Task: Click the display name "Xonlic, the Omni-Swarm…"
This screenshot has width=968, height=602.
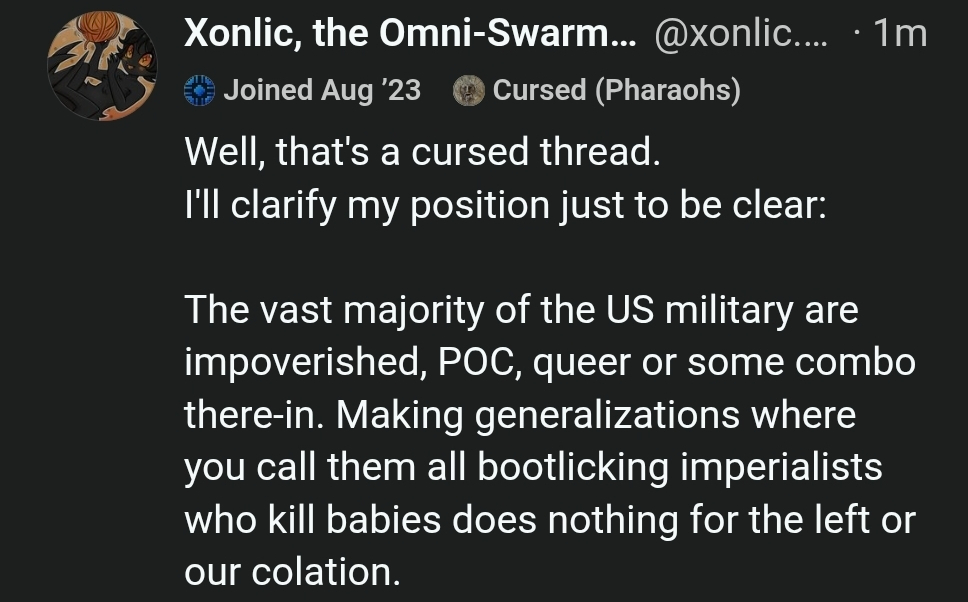Action: (409, 35)
